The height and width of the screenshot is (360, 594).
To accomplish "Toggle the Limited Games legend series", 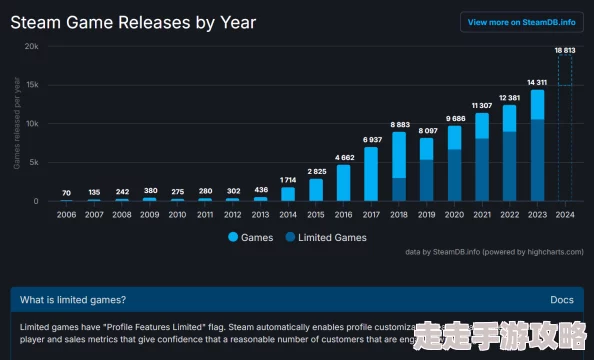I will pos(326,238).
